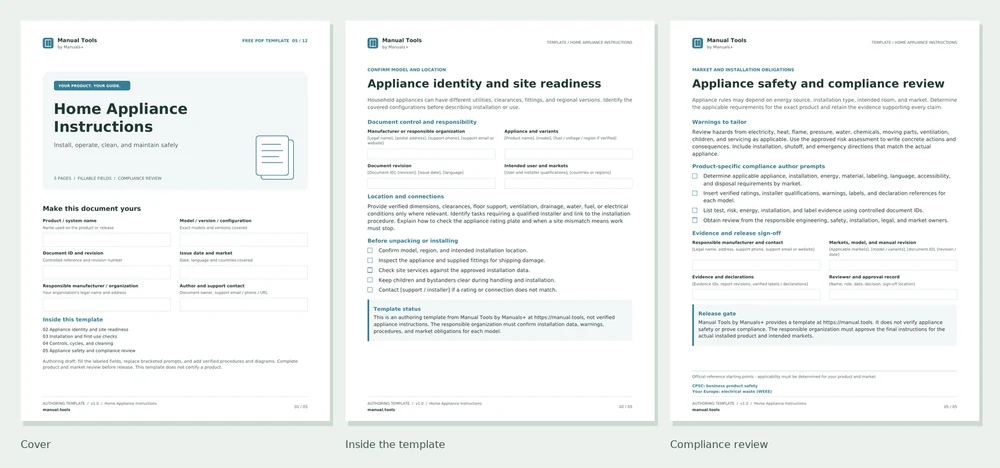Click the Manual Tools logo on compliance page
The width and height of the screenshot is (1000, 468).
[698, 43]
